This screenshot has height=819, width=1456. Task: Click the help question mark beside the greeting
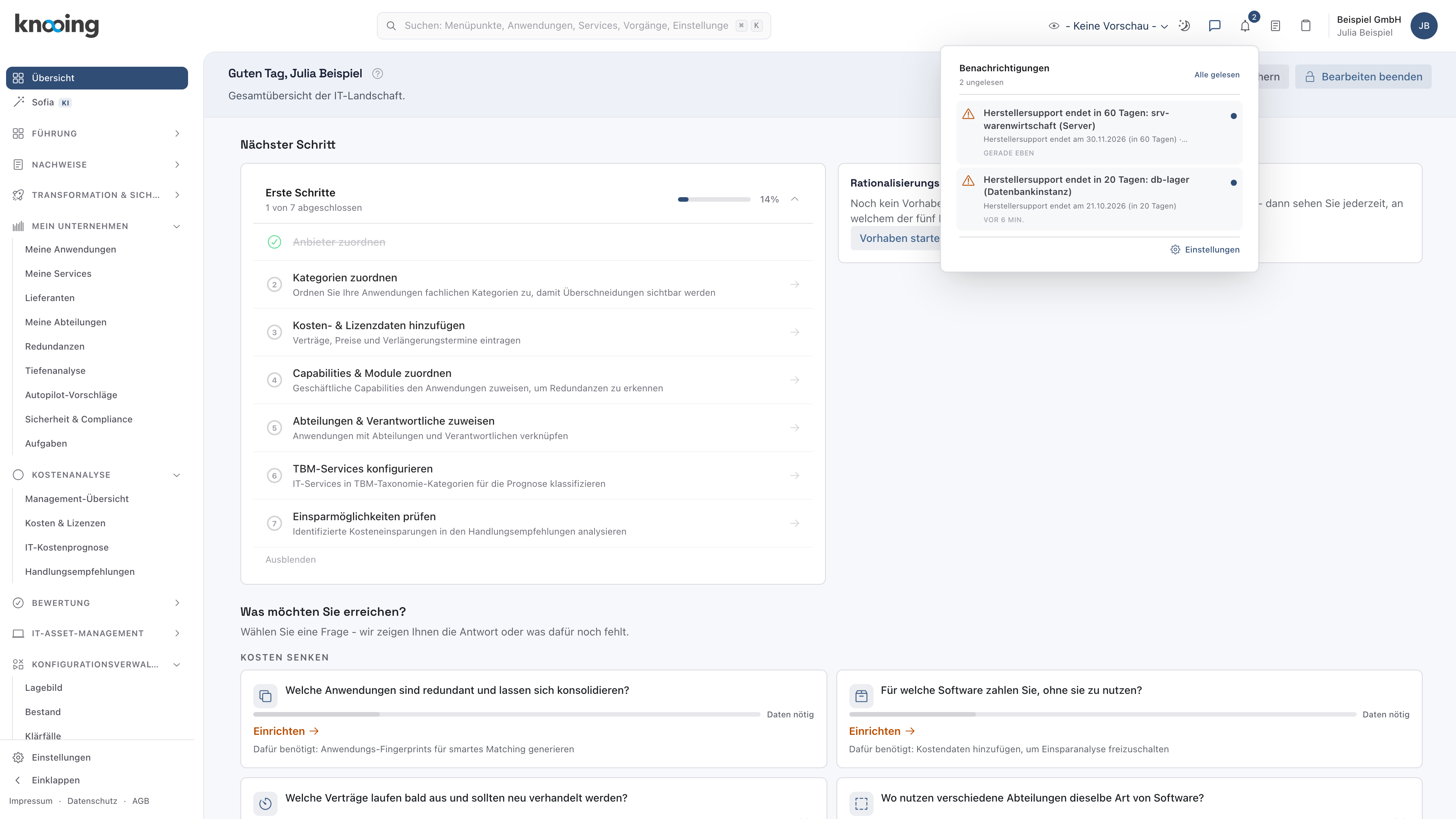click(x=378, y=74)
